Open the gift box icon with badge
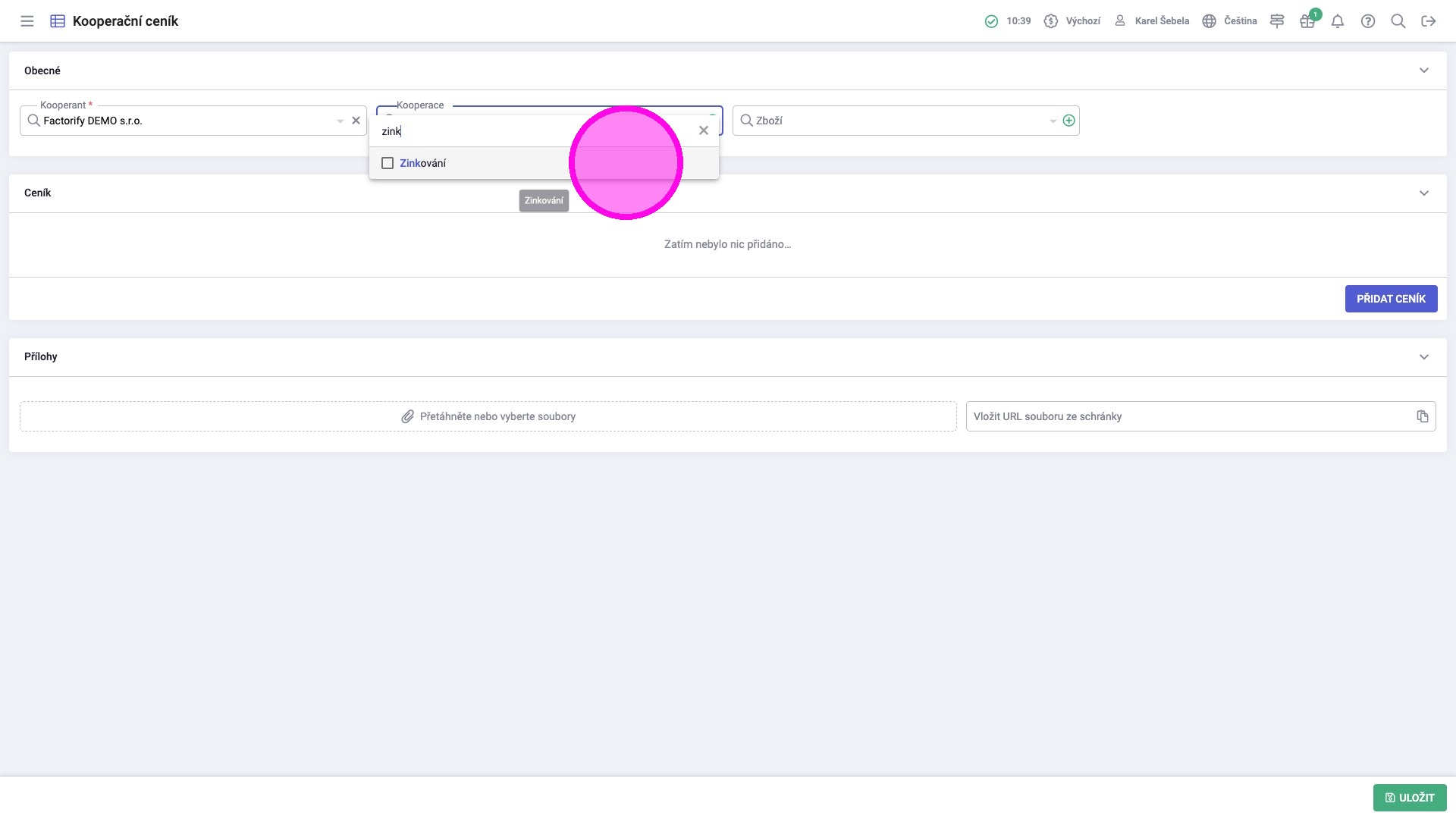Image resolution: width=1456 pixels, height=819 pixels. tap(1307, 21)
